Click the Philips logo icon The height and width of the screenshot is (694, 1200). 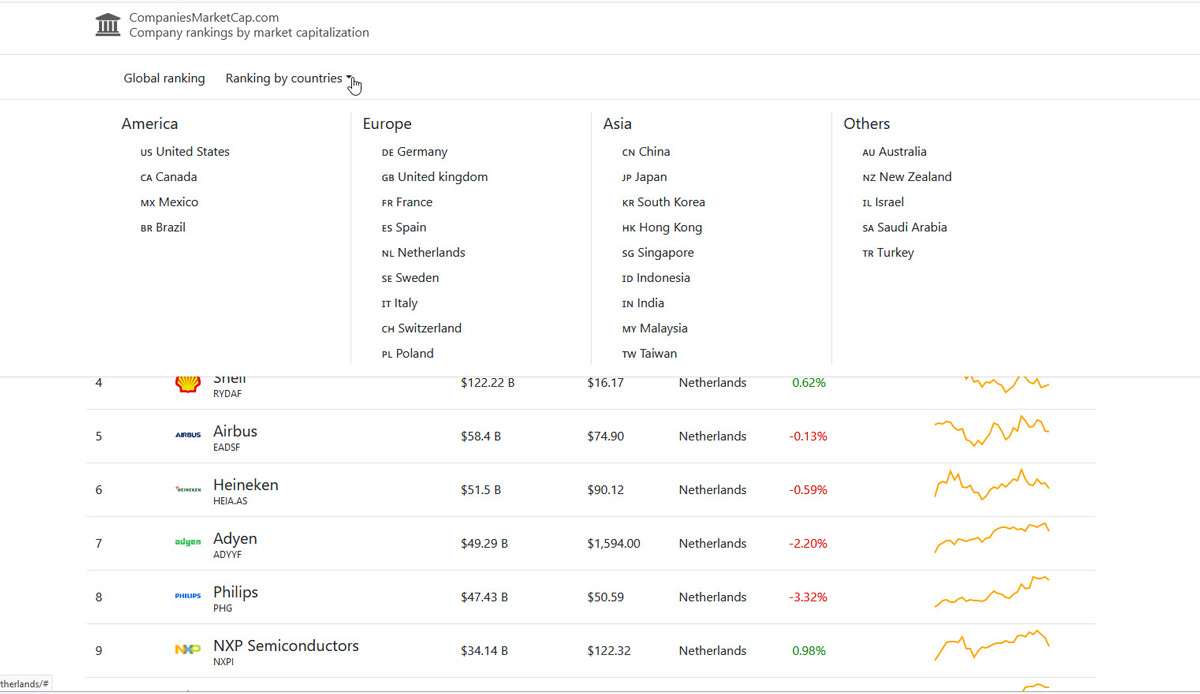coord(188,597)
